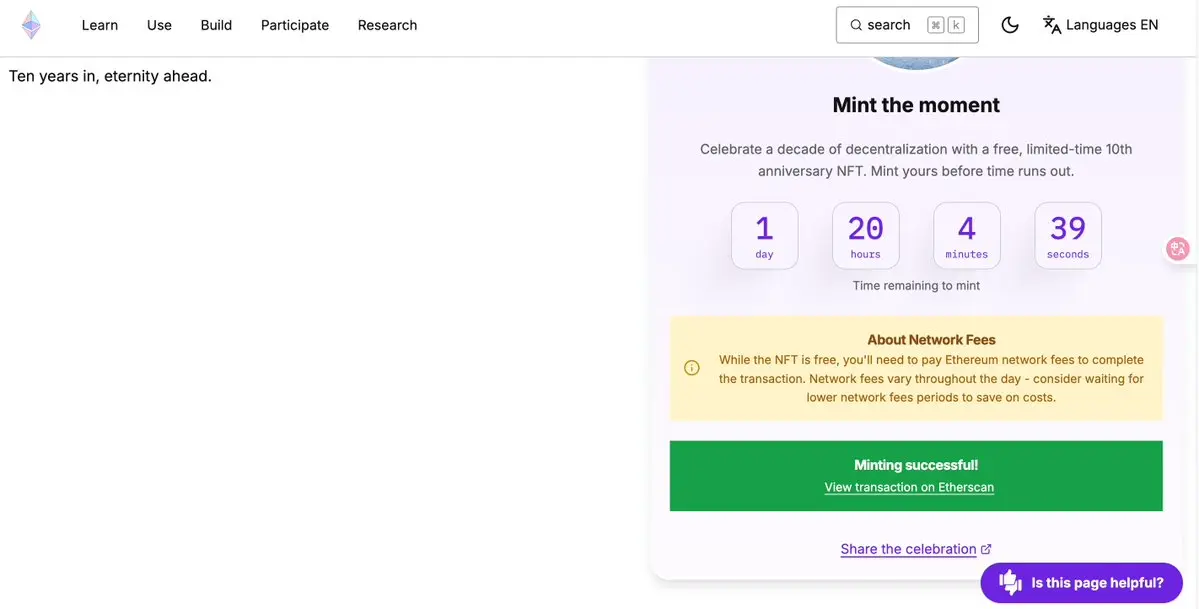The width and height of the screenshot is (1199, 609).
Task: Click the About Network Fees heading
Action: click(931, 340)
